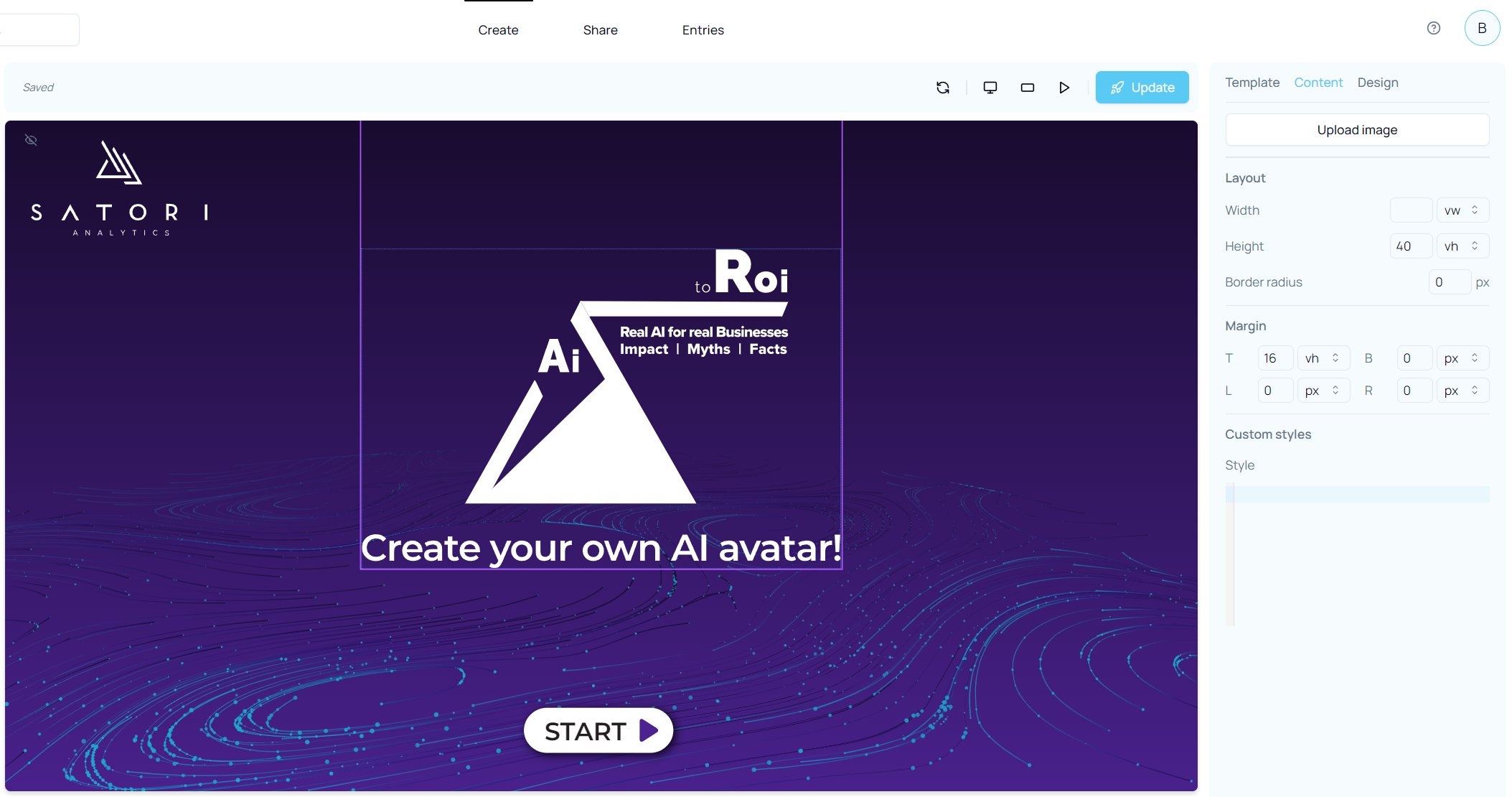Screen dimensions: 1512x797
Task: Open the Height unit dropdown
Action: click(x=1462, y=246)
